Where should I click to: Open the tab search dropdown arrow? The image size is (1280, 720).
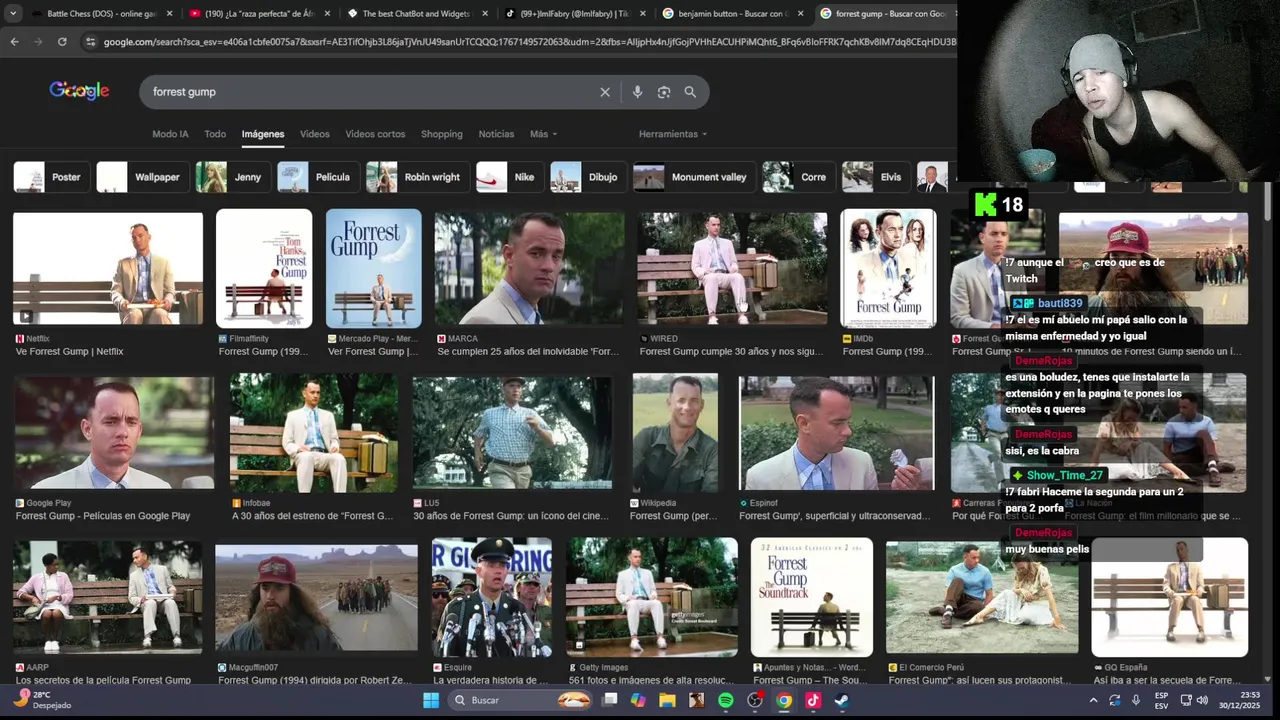pyautogui.click(x=13, y=14)
